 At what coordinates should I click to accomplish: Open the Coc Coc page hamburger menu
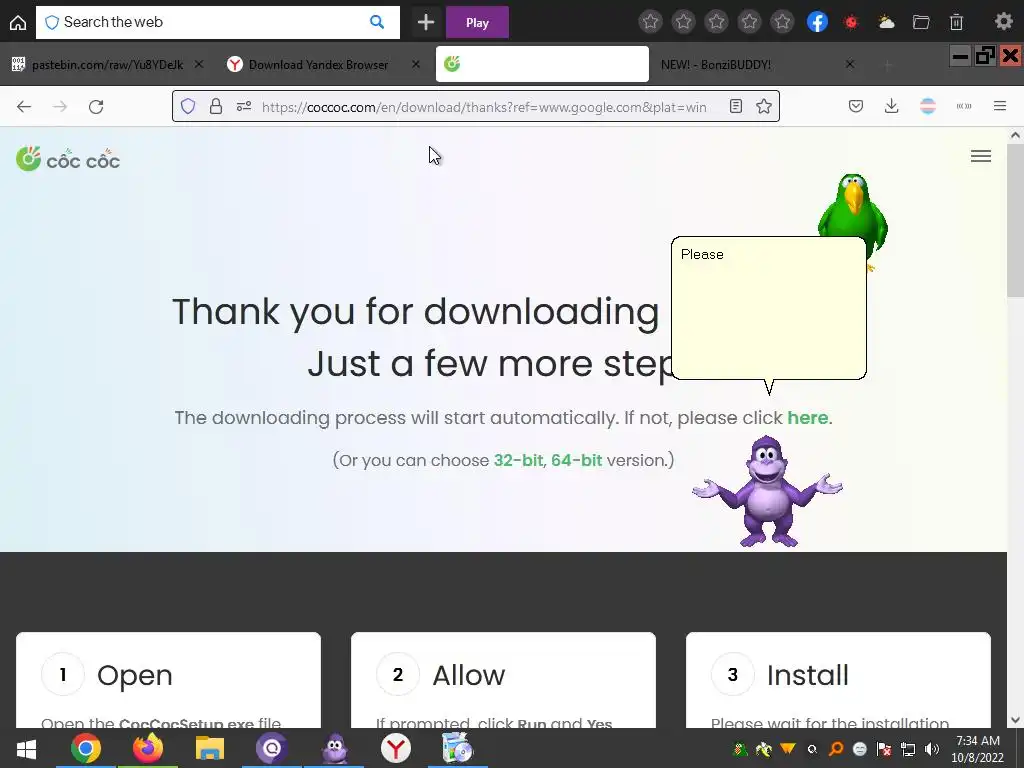981,156
